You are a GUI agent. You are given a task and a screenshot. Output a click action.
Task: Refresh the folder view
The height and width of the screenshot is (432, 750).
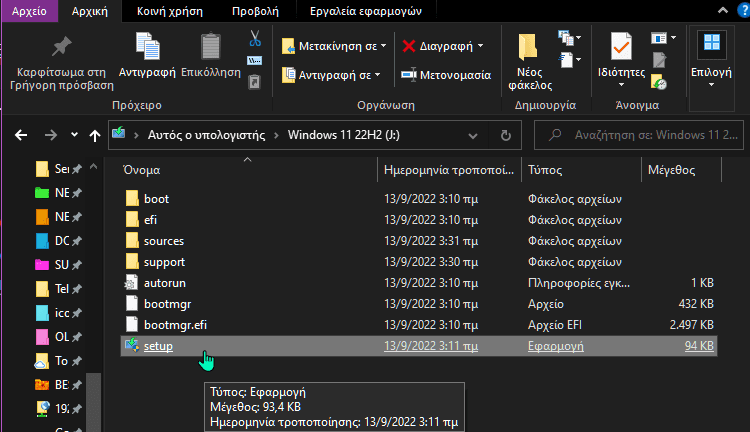[506, 136]
